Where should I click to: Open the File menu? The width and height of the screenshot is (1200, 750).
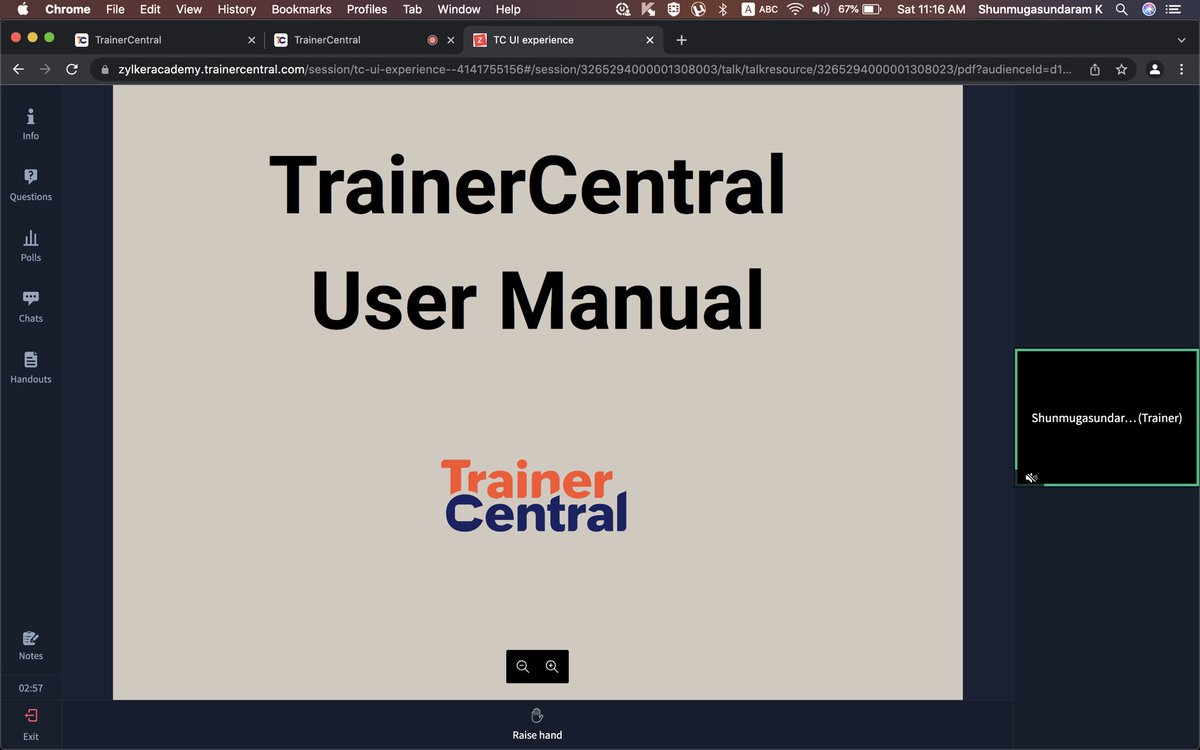click(115, 9)
